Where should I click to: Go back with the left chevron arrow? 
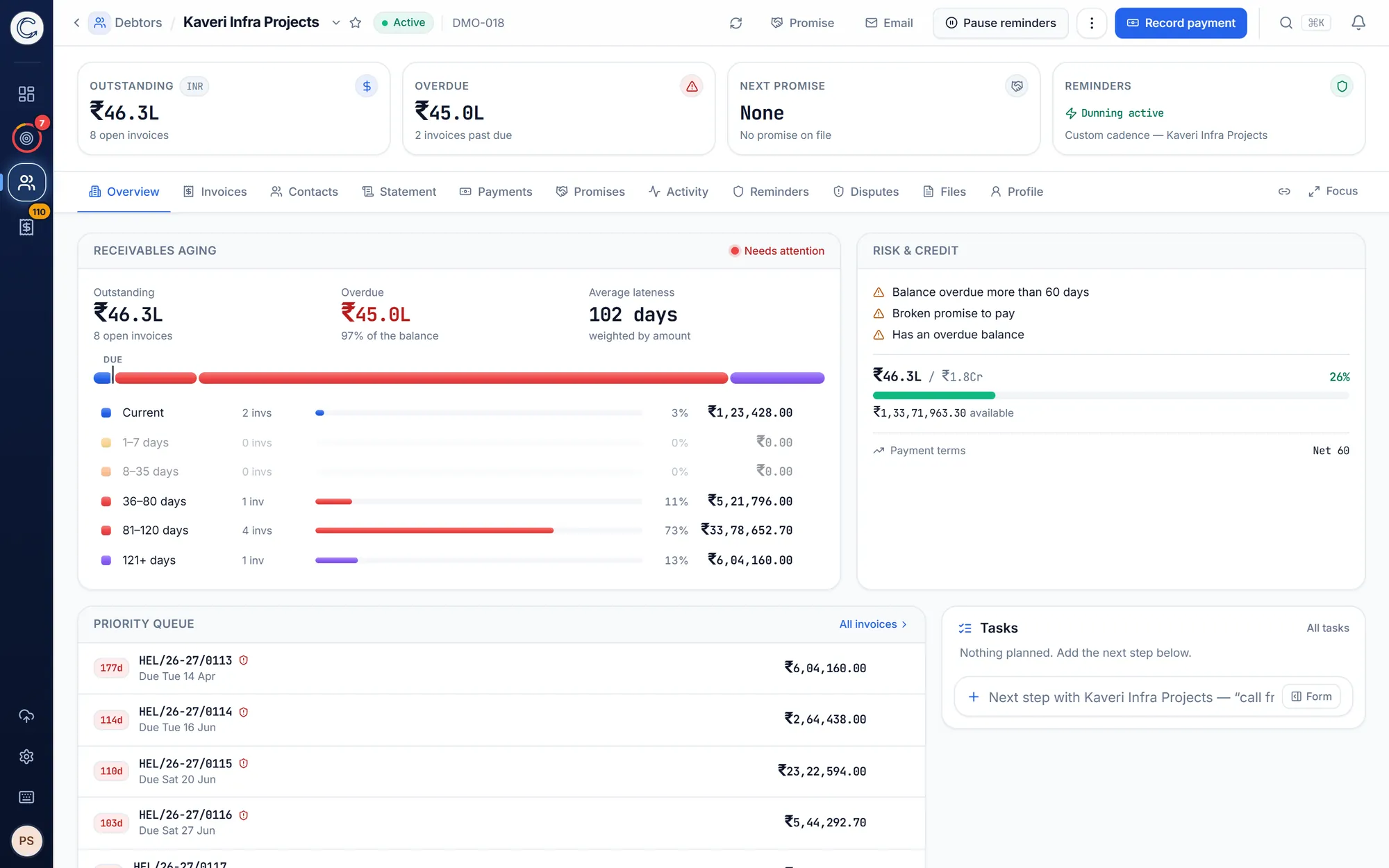tap(76, 23)
